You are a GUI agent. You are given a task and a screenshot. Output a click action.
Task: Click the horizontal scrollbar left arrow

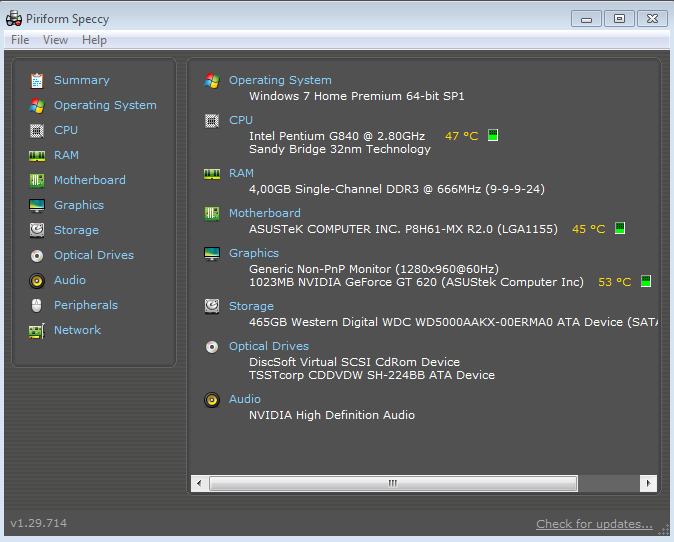(199, 483)
